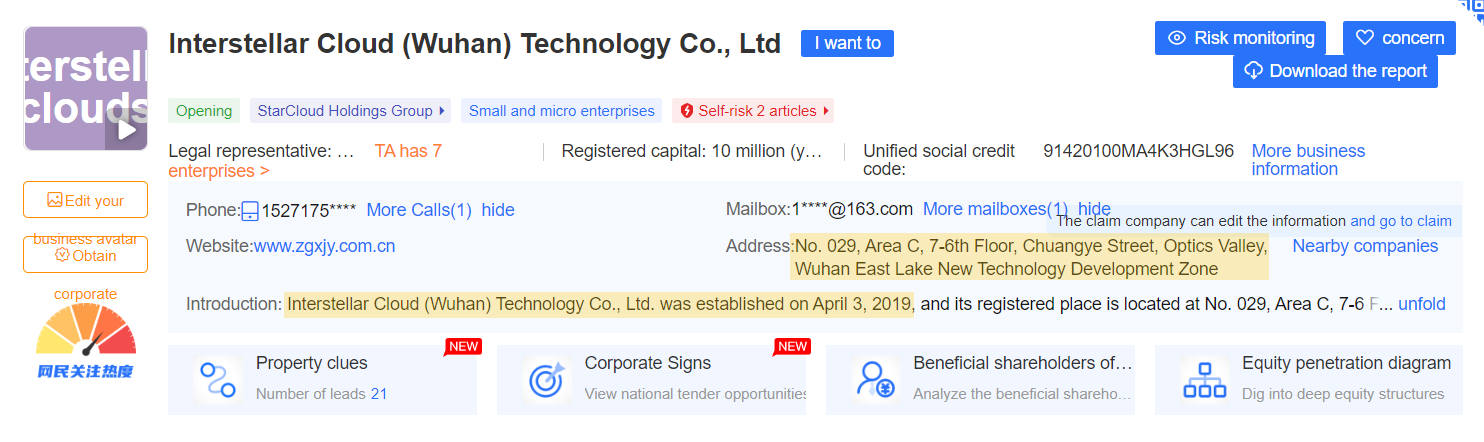This screenshot has height=442, width=1484.
Task: Play the company logo video thumbnail
Action: point(127,129)
